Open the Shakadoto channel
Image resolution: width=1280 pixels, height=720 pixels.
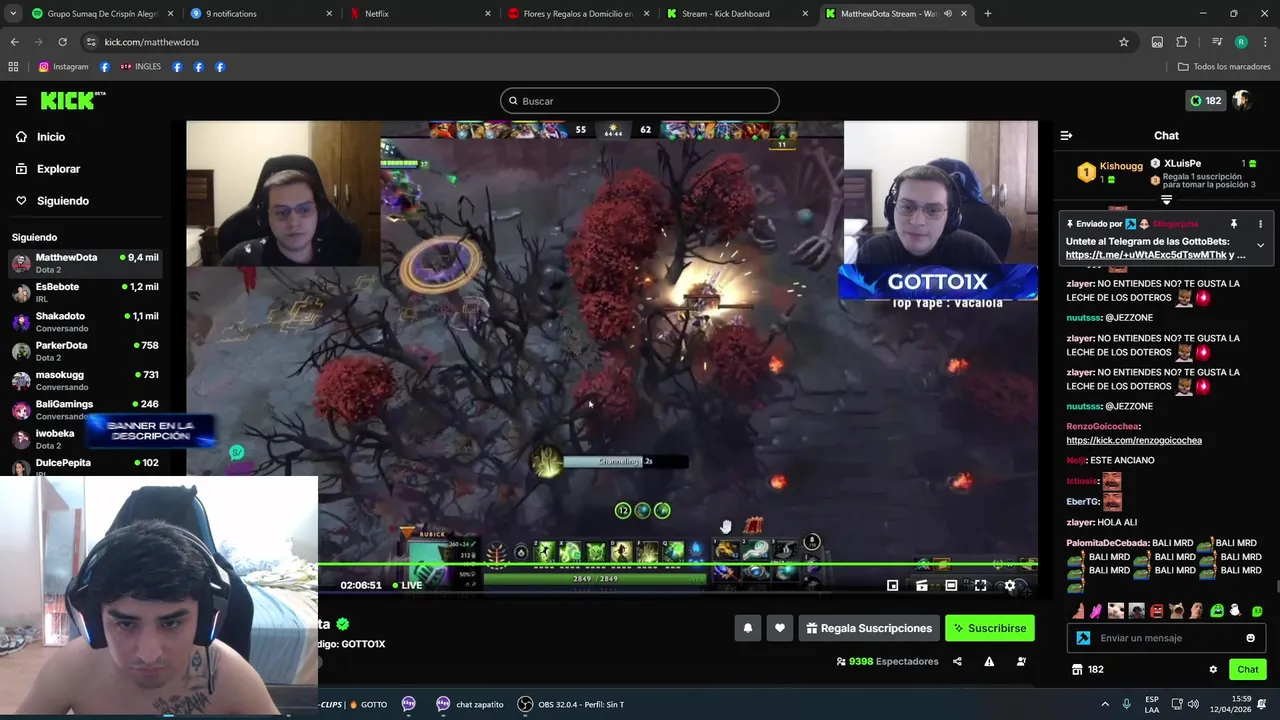point(85,321)
